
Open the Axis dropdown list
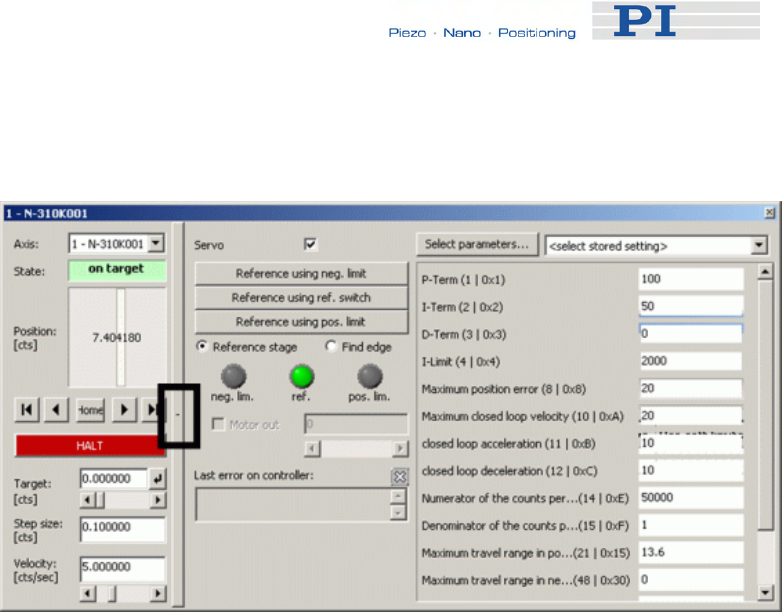click(156, 243)
